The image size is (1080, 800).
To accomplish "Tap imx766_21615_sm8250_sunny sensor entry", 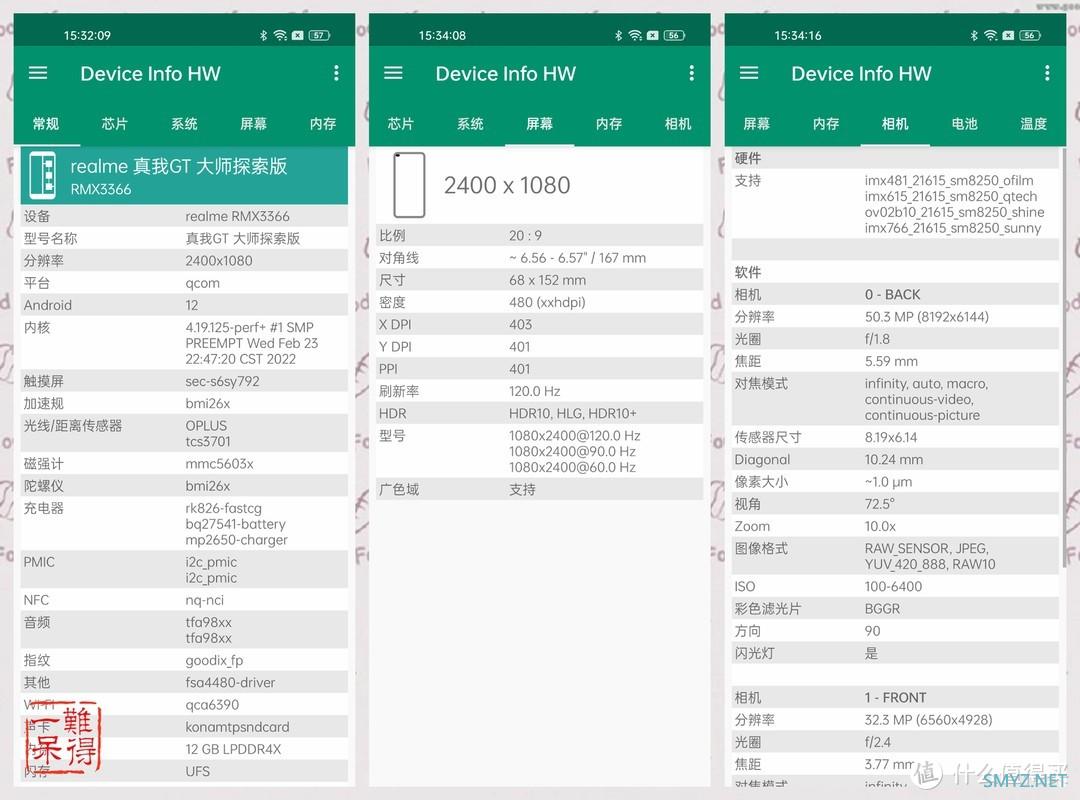I will tap(953, 228).
